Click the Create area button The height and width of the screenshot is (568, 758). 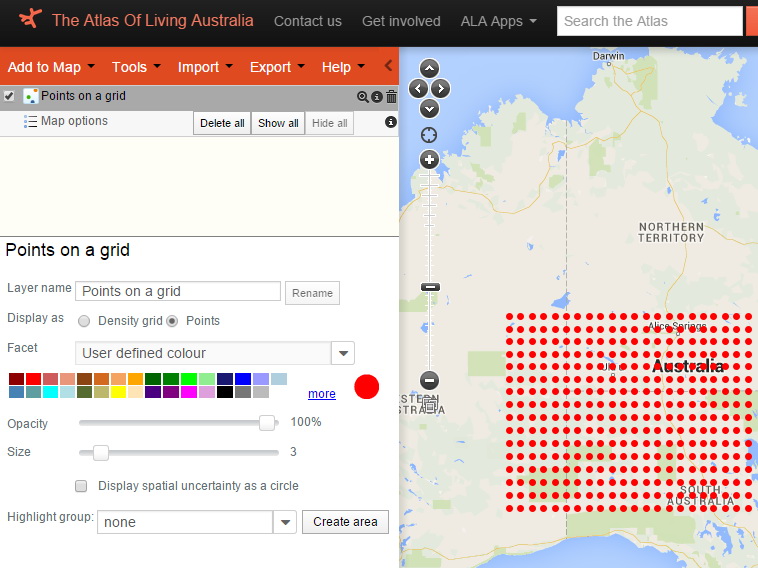[x=345, y=522]
